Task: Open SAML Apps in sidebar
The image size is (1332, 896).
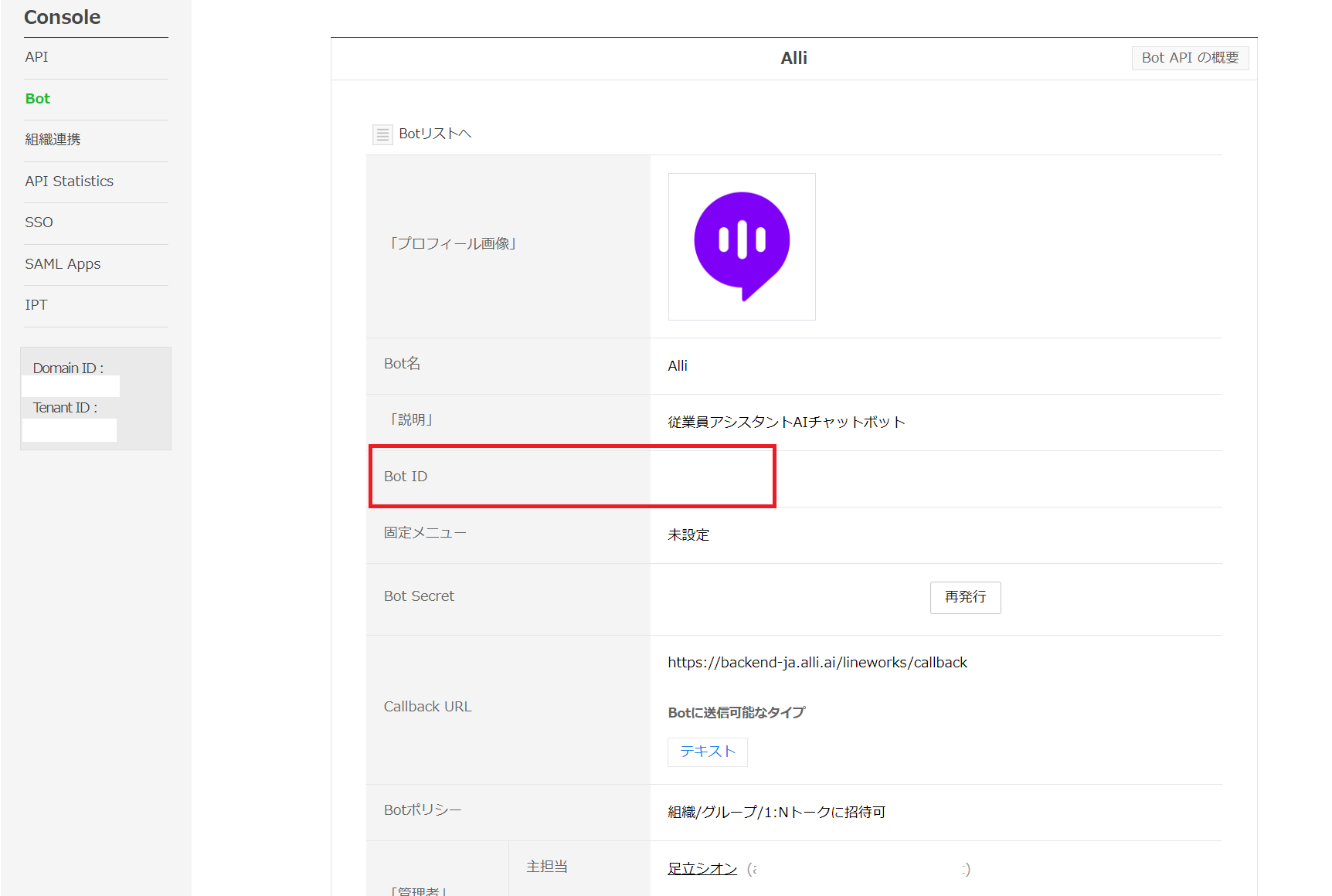Action: pyautogui.click(x=63, y=264)
